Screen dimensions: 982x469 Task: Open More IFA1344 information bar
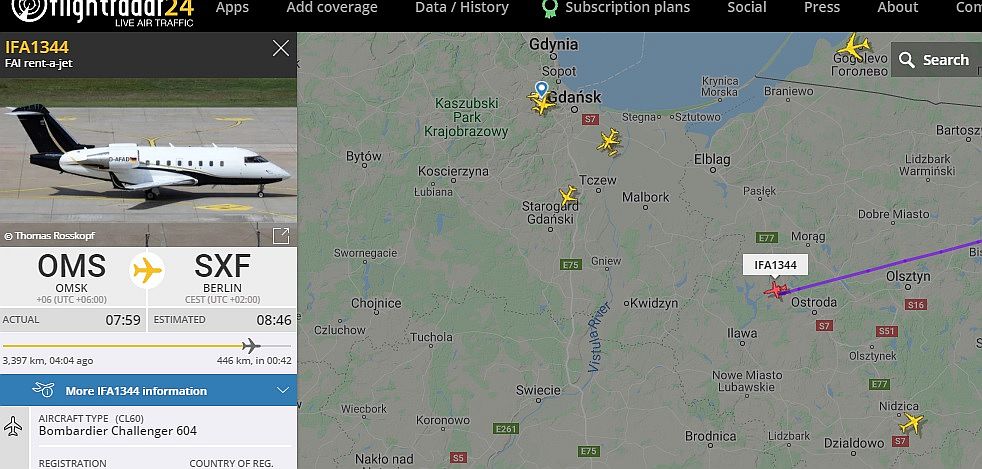tap(148, 391)
